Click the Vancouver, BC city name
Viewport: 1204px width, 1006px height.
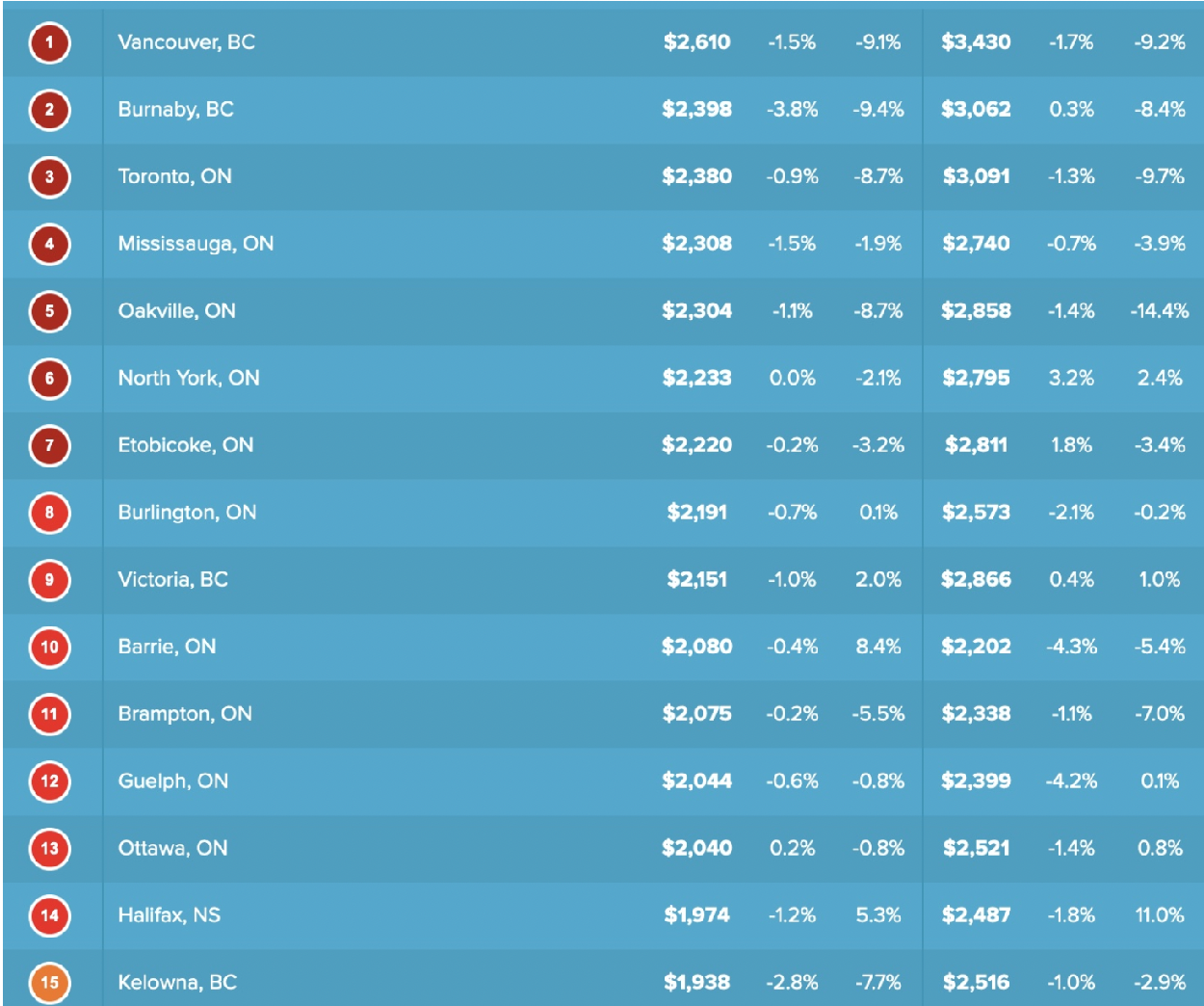186,42
